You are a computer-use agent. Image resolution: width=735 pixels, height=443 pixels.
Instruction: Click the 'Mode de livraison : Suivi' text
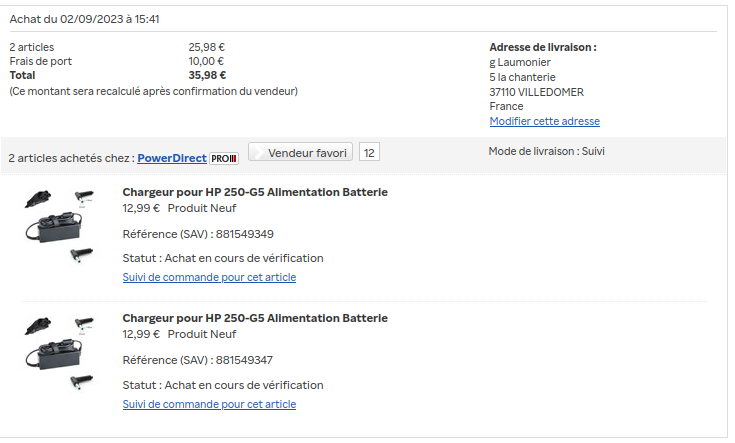click(x=546, y=152)
